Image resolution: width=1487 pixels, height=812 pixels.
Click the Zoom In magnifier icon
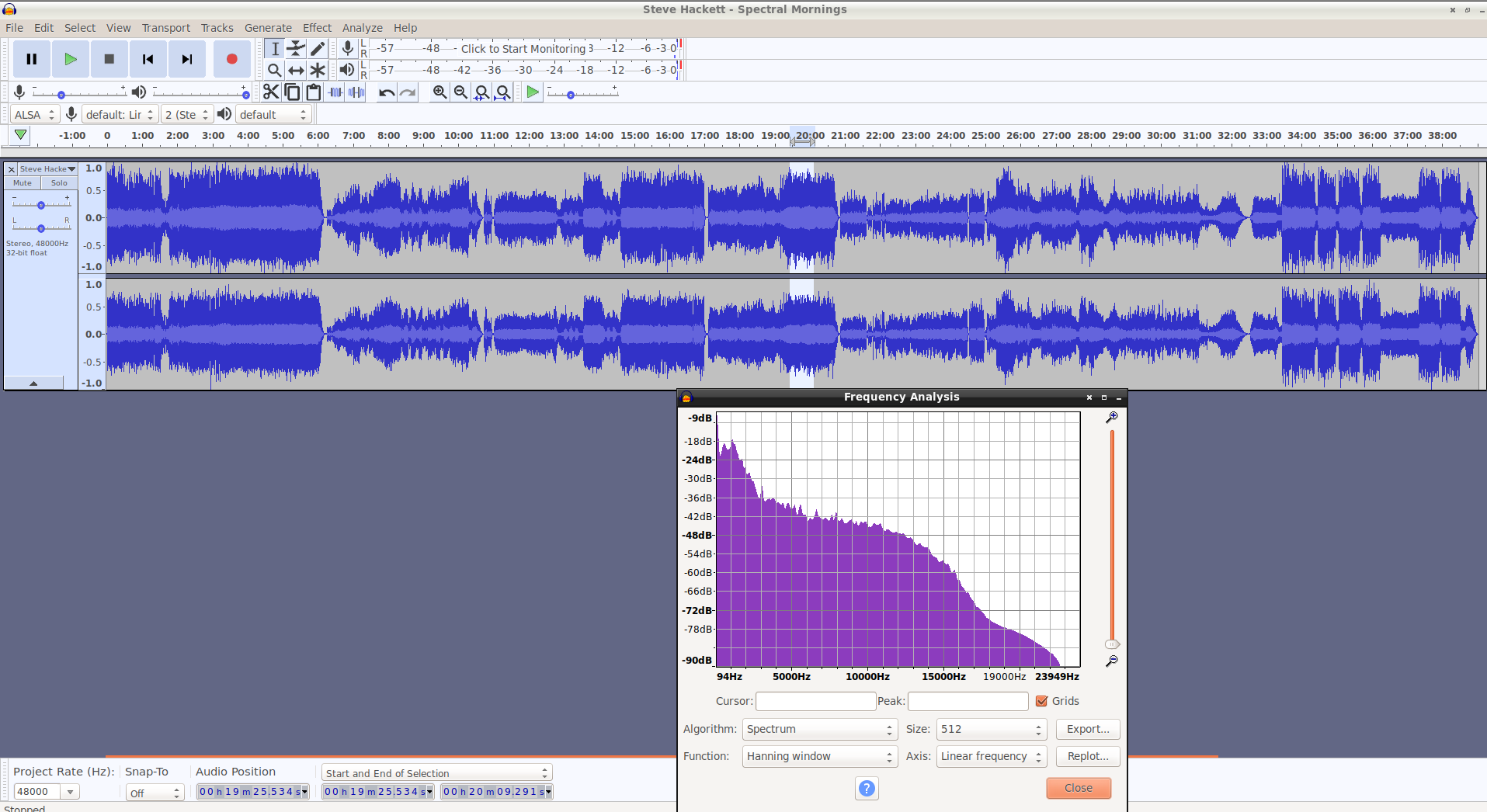[x=440, y=92]
